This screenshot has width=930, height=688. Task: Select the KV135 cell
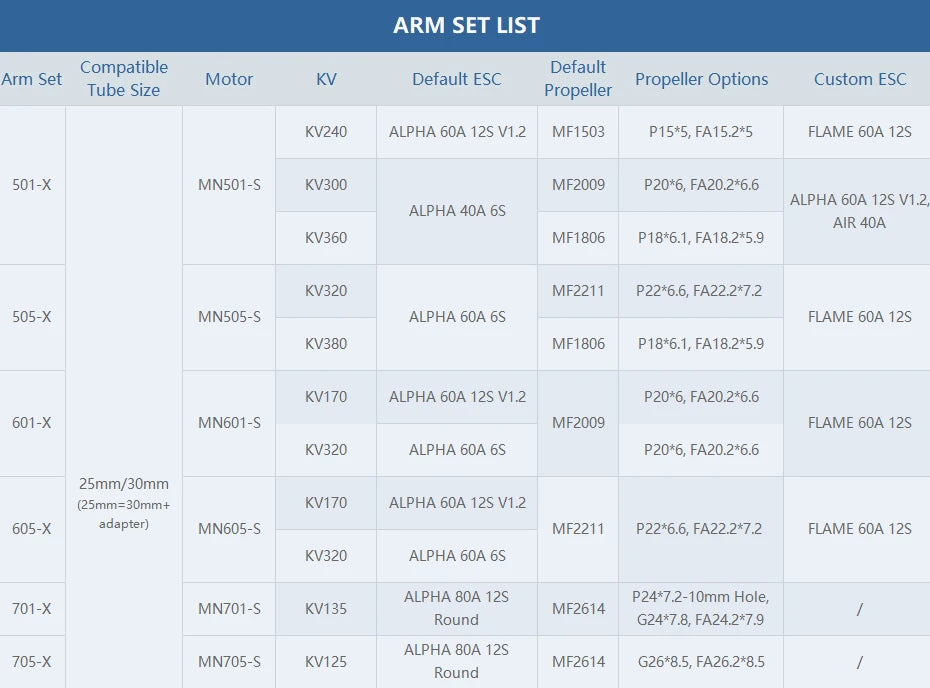point(326,609)
